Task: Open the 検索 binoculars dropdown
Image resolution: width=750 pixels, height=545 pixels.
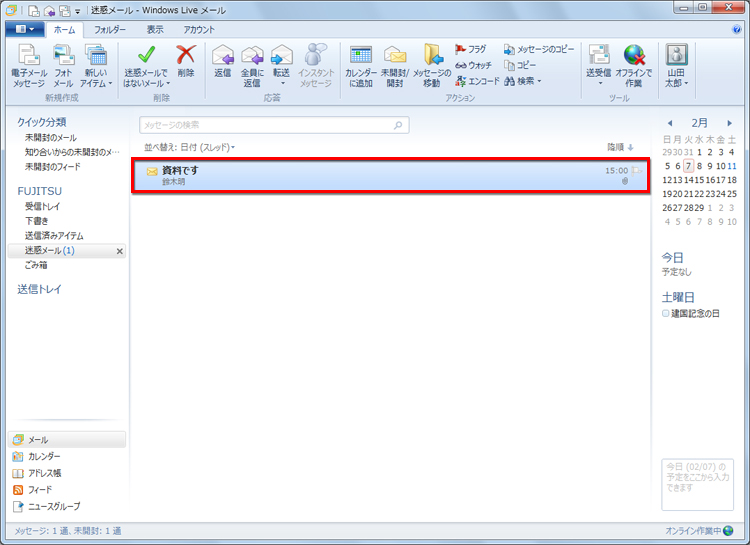Action: pos(523,81)
